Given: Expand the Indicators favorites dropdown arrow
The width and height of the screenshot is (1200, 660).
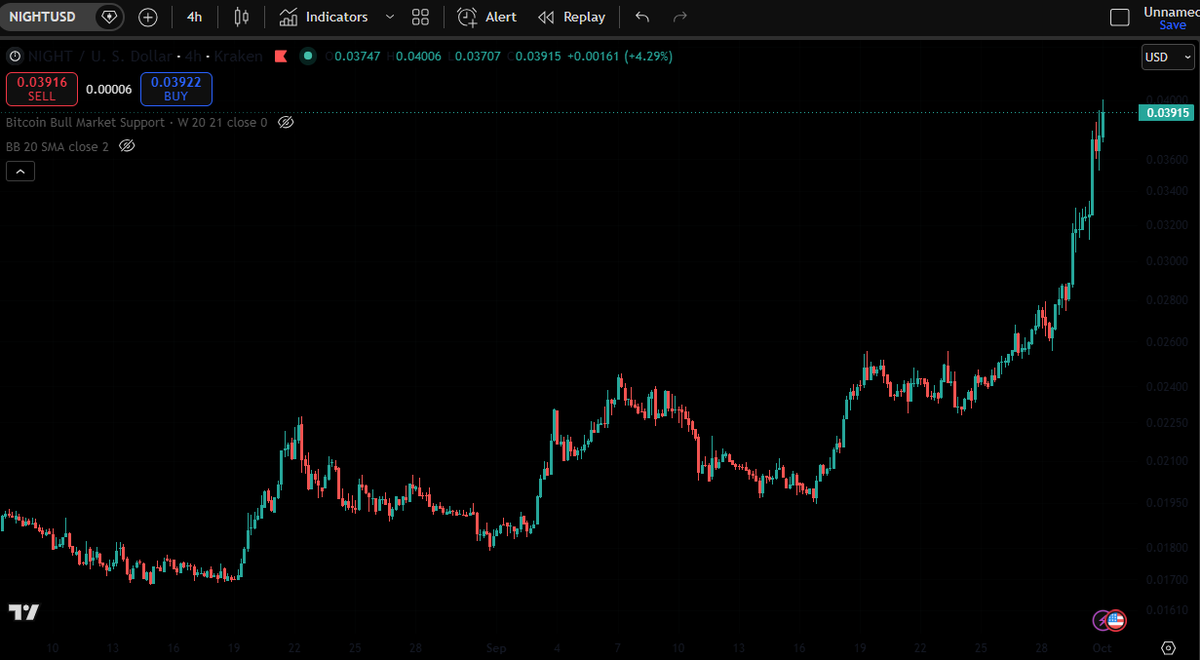Looking at the screenshot, I should [389, 17].
